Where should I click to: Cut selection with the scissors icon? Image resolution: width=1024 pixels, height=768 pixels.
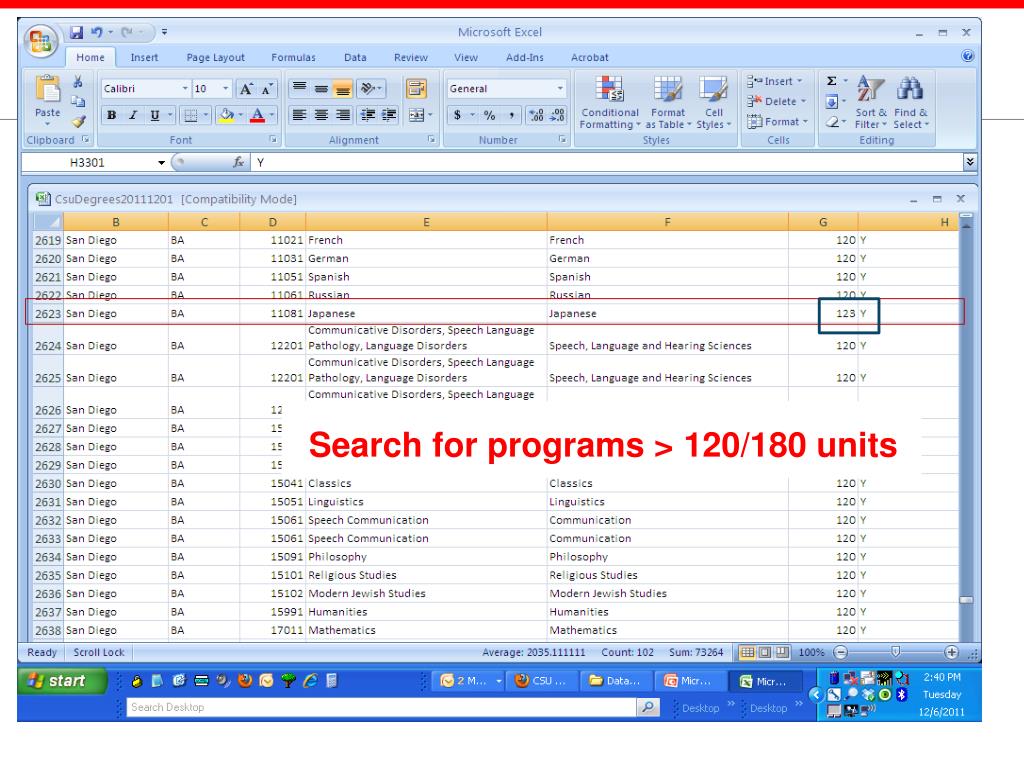point(78,82)
